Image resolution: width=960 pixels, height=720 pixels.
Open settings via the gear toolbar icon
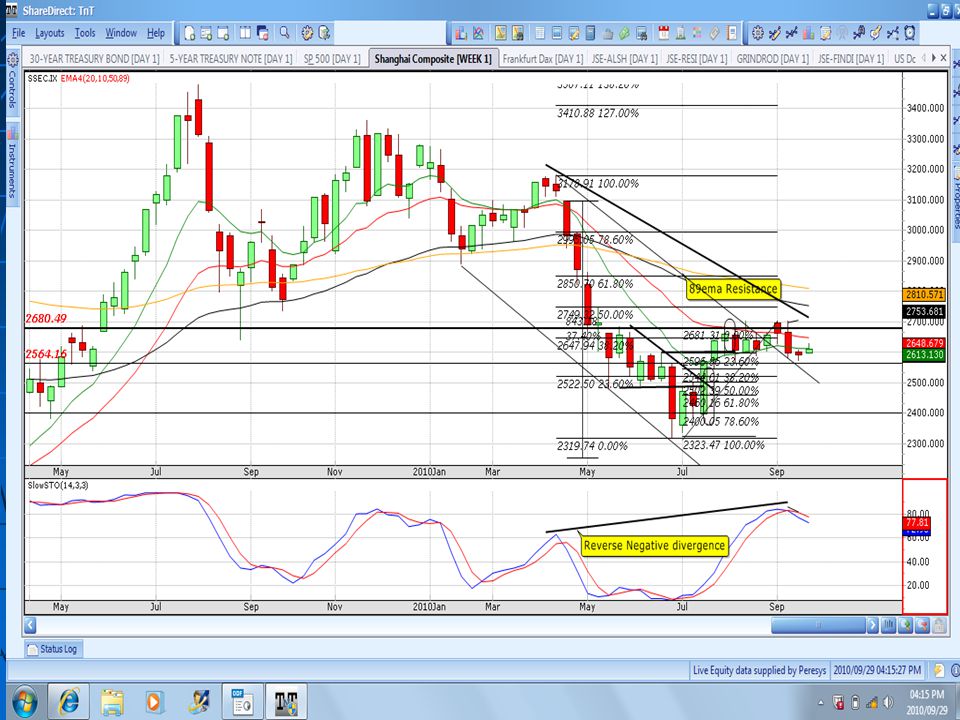pos(307,33)
